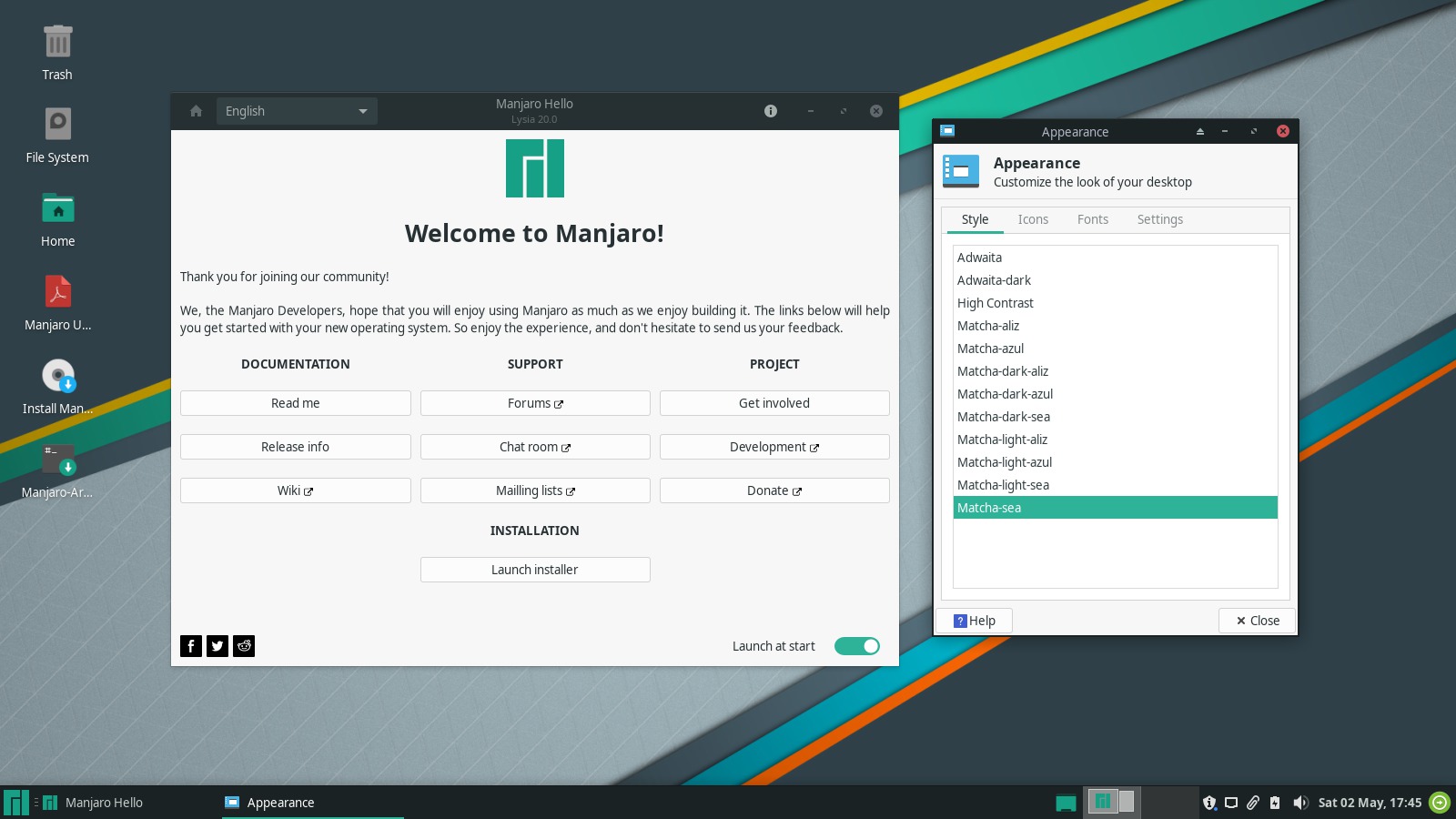The width and height of the screenshot is (1456, 819).
Task: Open the Development link button
Action: click(774, 447)
